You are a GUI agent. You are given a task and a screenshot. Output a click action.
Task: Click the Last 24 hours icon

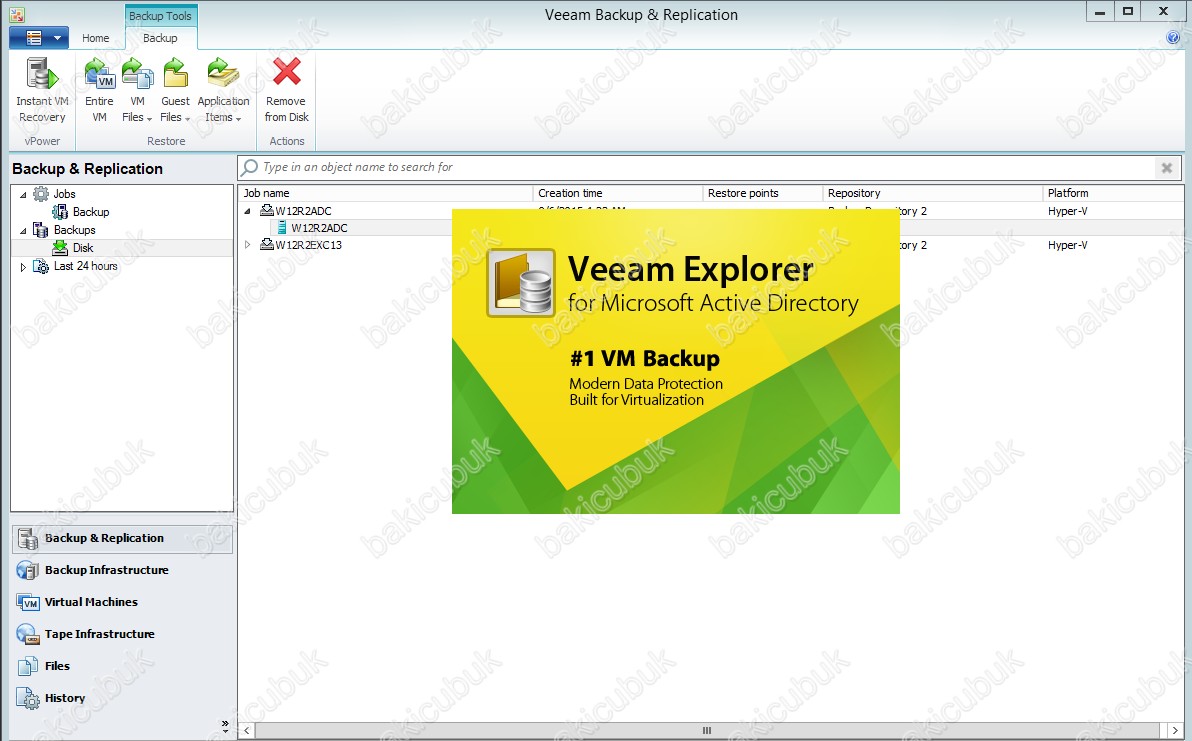click(41, 266)
